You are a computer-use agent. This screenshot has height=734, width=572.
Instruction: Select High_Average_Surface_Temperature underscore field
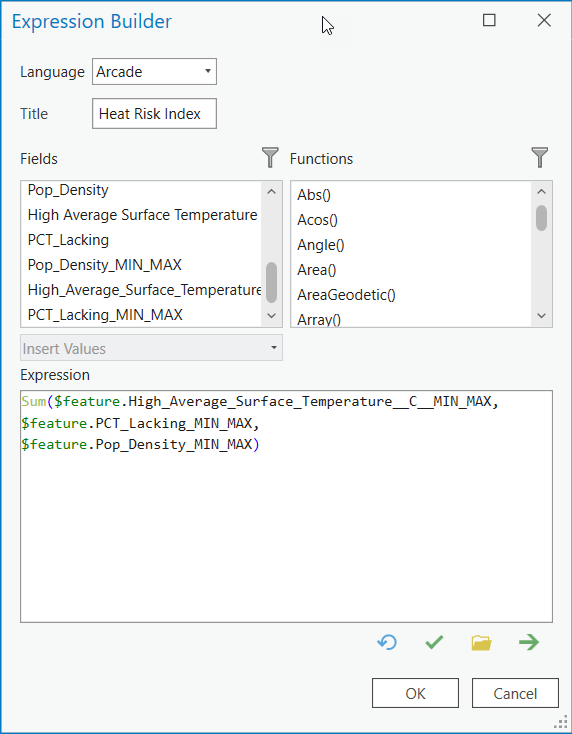pyautogui.click(x=144, y=290)
